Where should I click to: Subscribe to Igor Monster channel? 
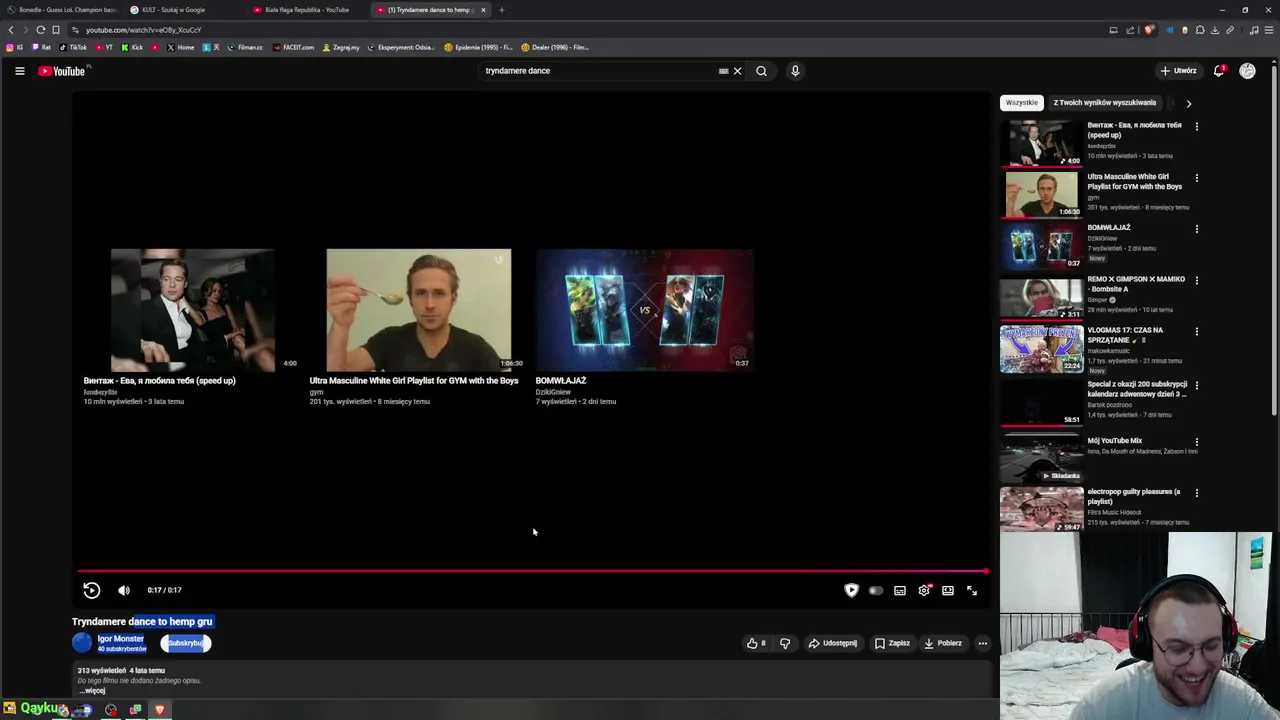point(185,643)
